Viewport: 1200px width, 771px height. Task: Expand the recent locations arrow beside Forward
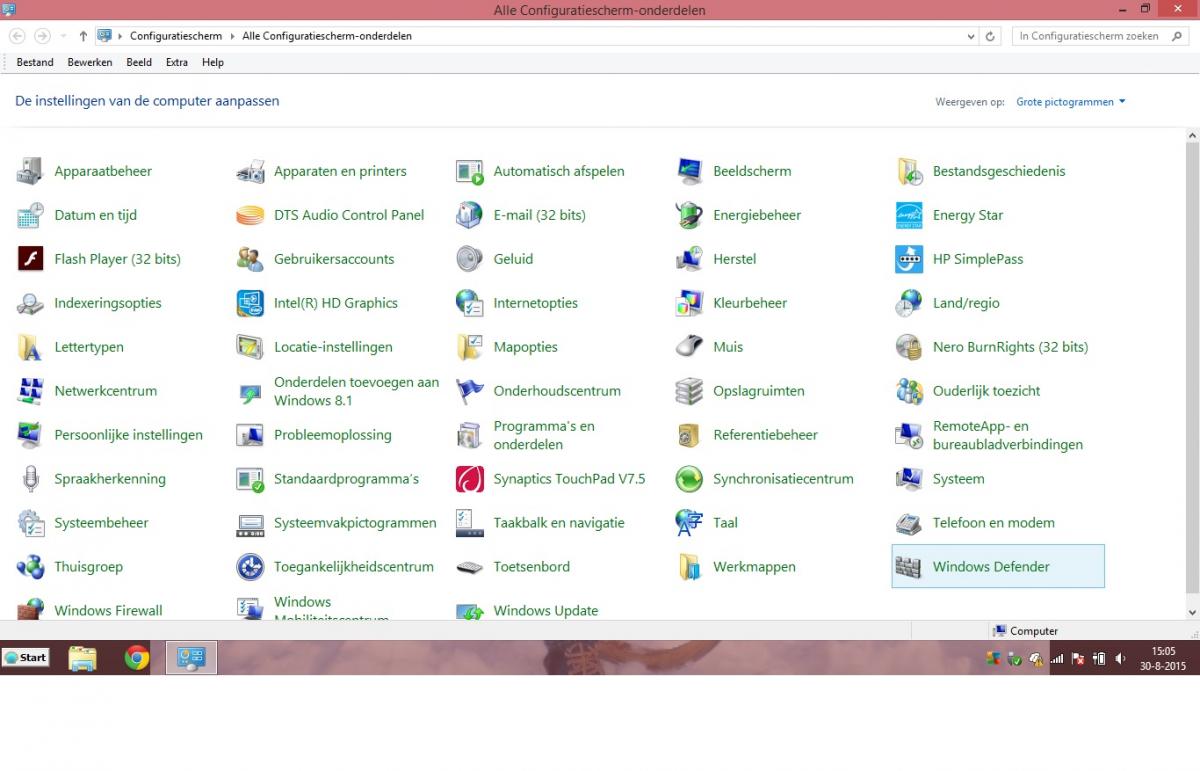coord(64,36)
